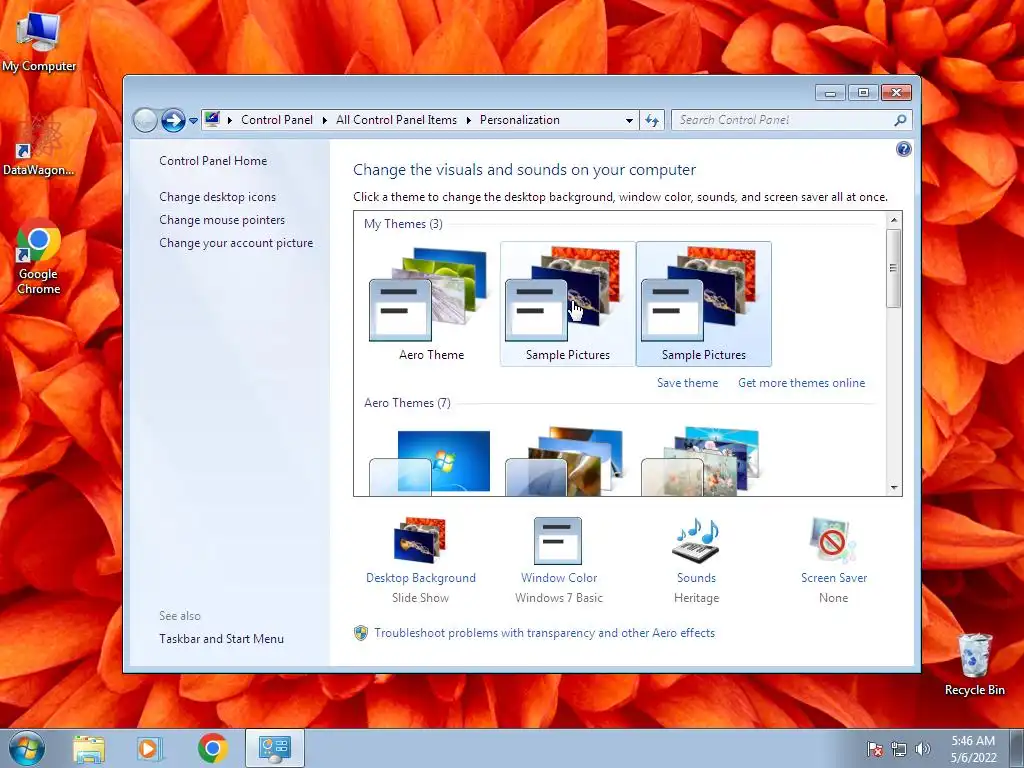This screenshot has width=1024, height=768.
Task: Click the Back navigation arrow button
Action: tap(145, 120)
